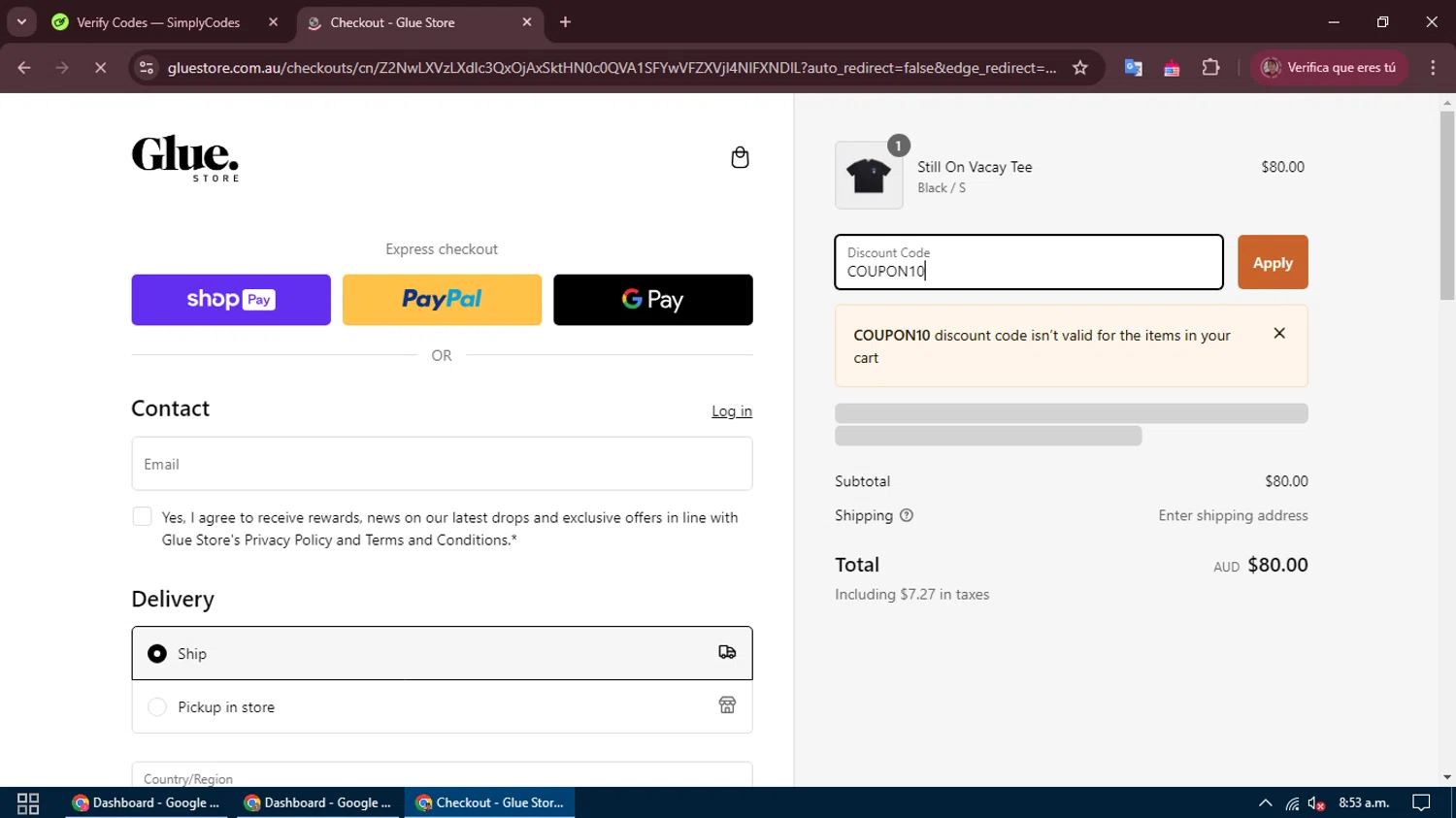This screenshot has width=1456, height=818.
Task: Click the Still On Vacay Tee thumbnail
Action: tap(869, 176)
